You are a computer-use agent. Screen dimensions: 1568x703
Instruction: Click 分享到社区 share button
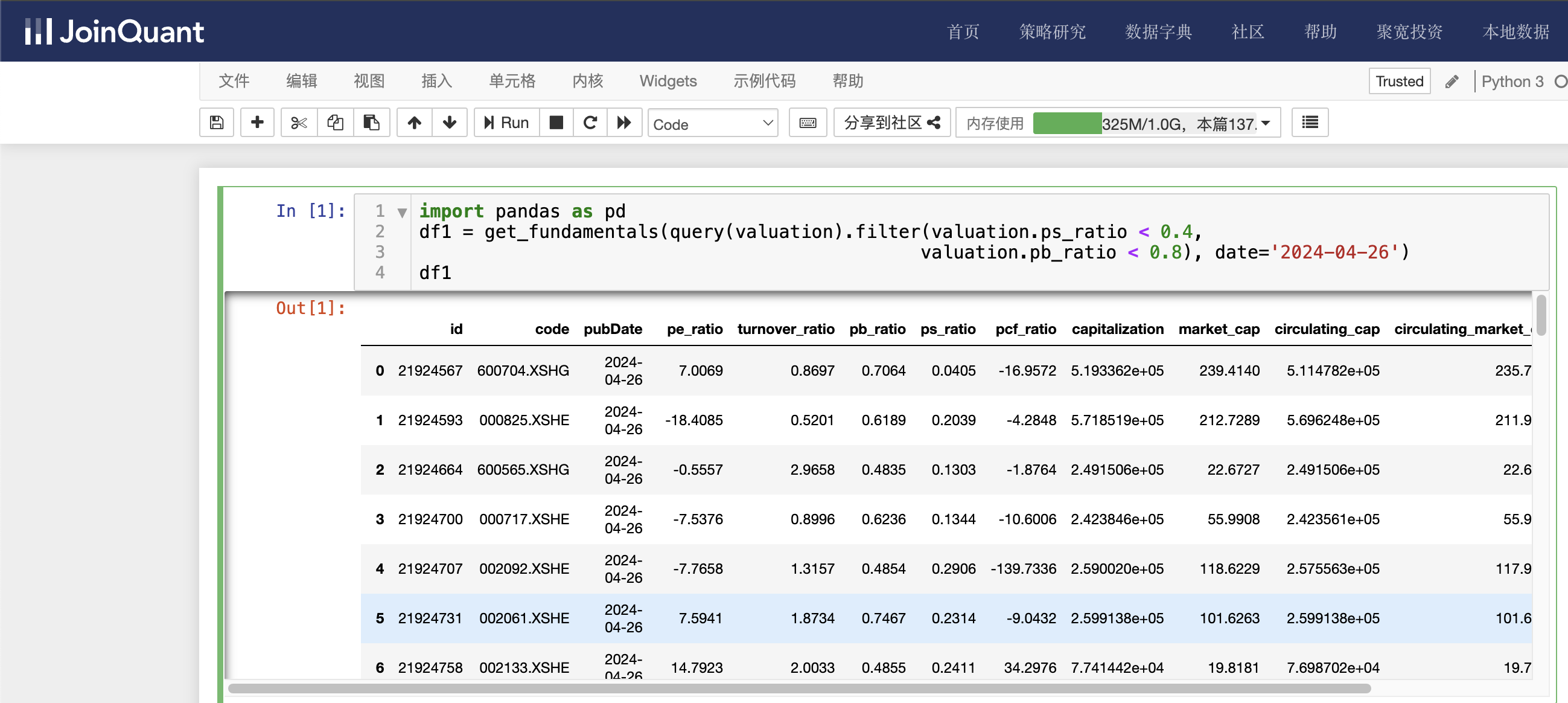891,123
